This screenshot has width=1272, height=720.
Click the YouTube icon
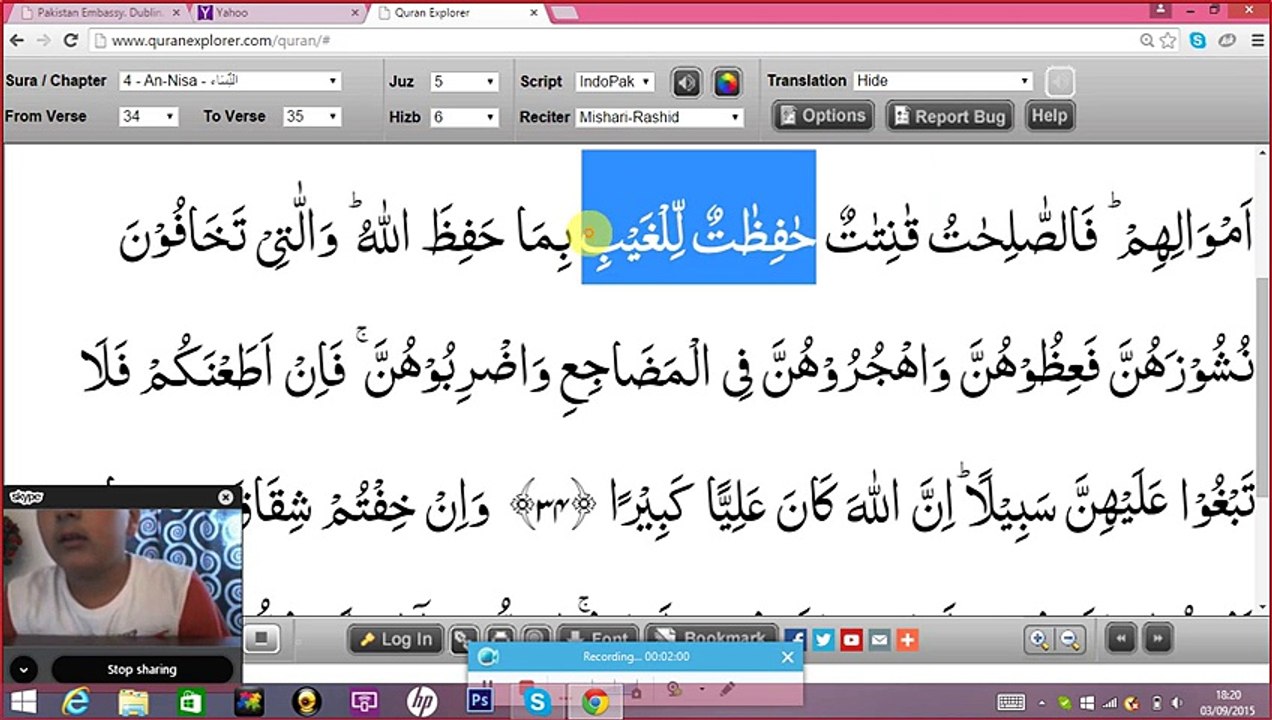[851, 639]
